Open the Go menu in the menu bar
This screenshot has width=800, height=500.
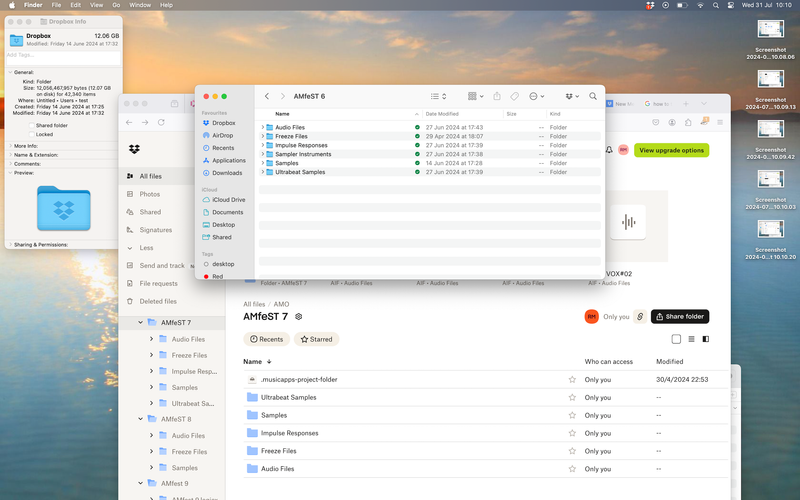[x=115, y=5]
